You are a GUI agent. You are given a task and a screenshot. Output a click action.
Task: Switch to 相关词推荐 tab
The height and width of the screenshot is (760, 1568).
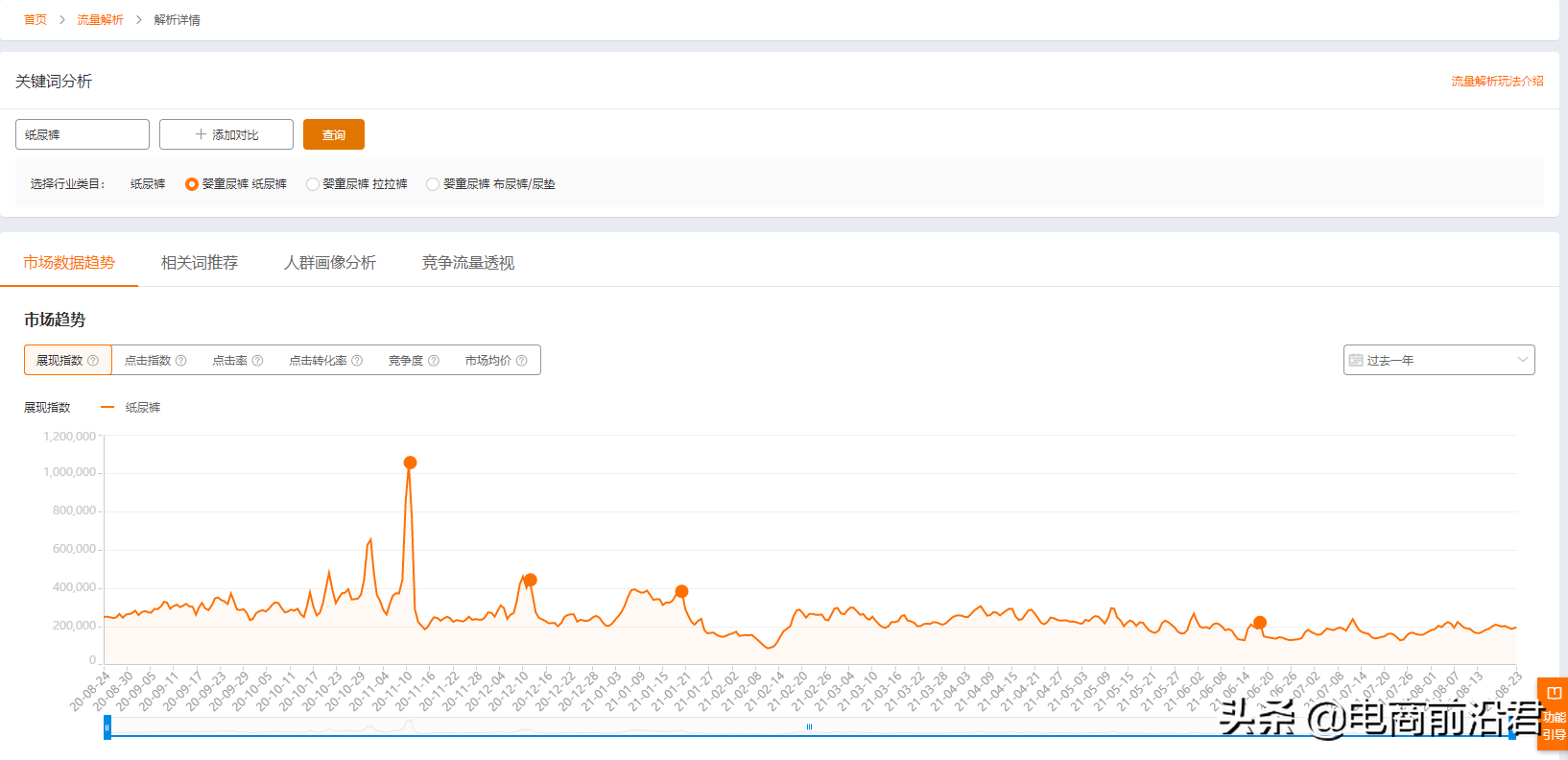tap(200, 263)
